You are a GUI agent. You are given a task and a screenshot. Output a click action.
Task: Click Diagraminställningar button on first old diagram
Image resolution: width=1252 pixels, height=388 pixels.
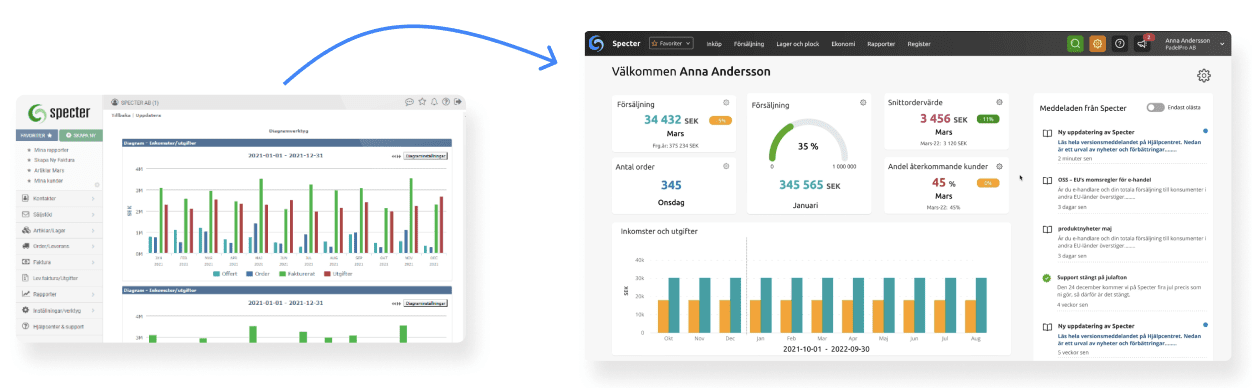tap(426, 156)
